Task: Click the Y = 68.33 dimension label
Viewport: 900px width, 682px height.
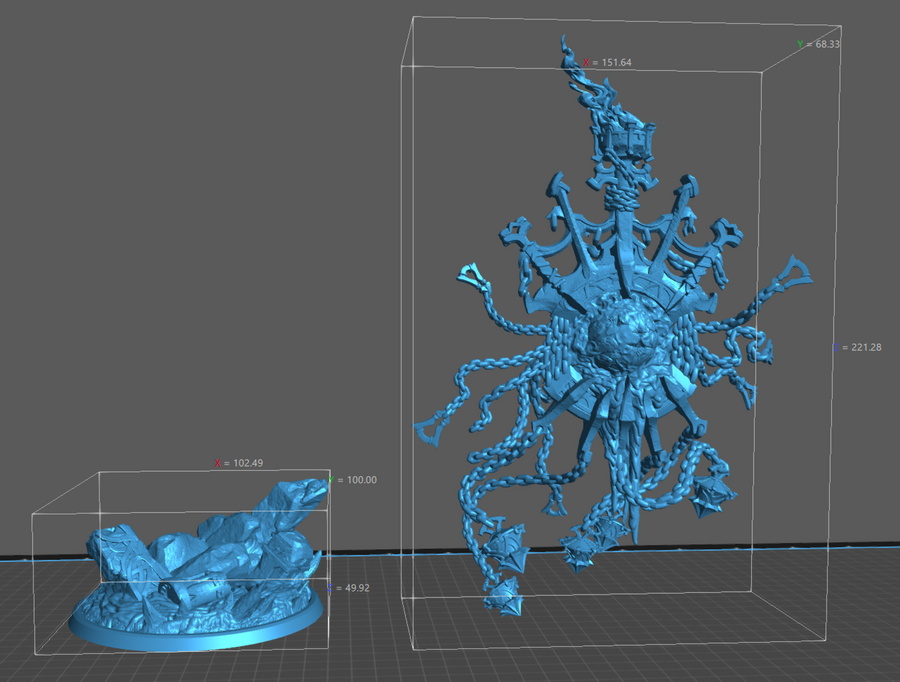Action: click(818, 44)
